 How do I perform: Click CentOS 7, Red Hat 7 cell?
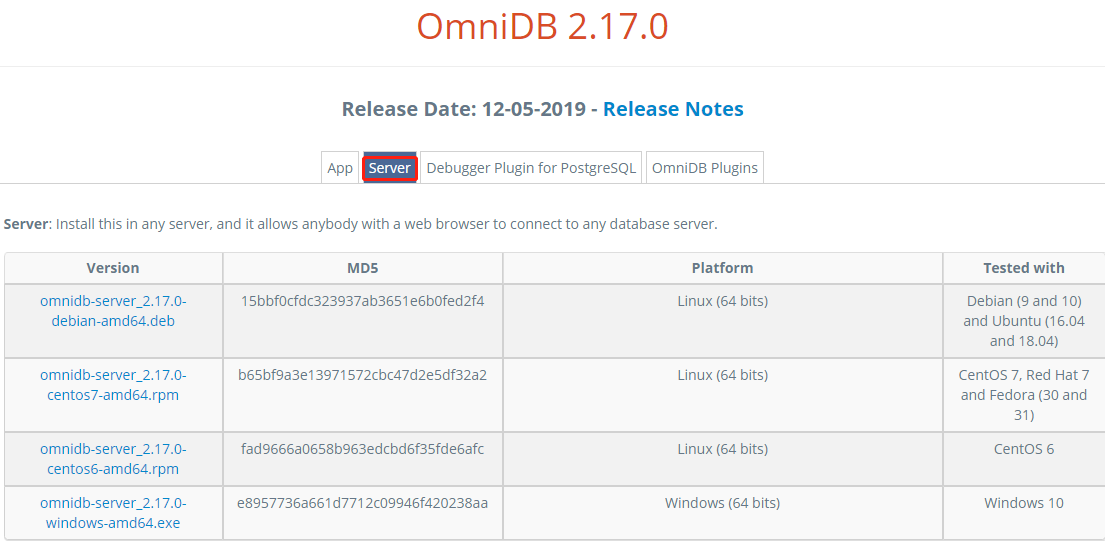1024,395
